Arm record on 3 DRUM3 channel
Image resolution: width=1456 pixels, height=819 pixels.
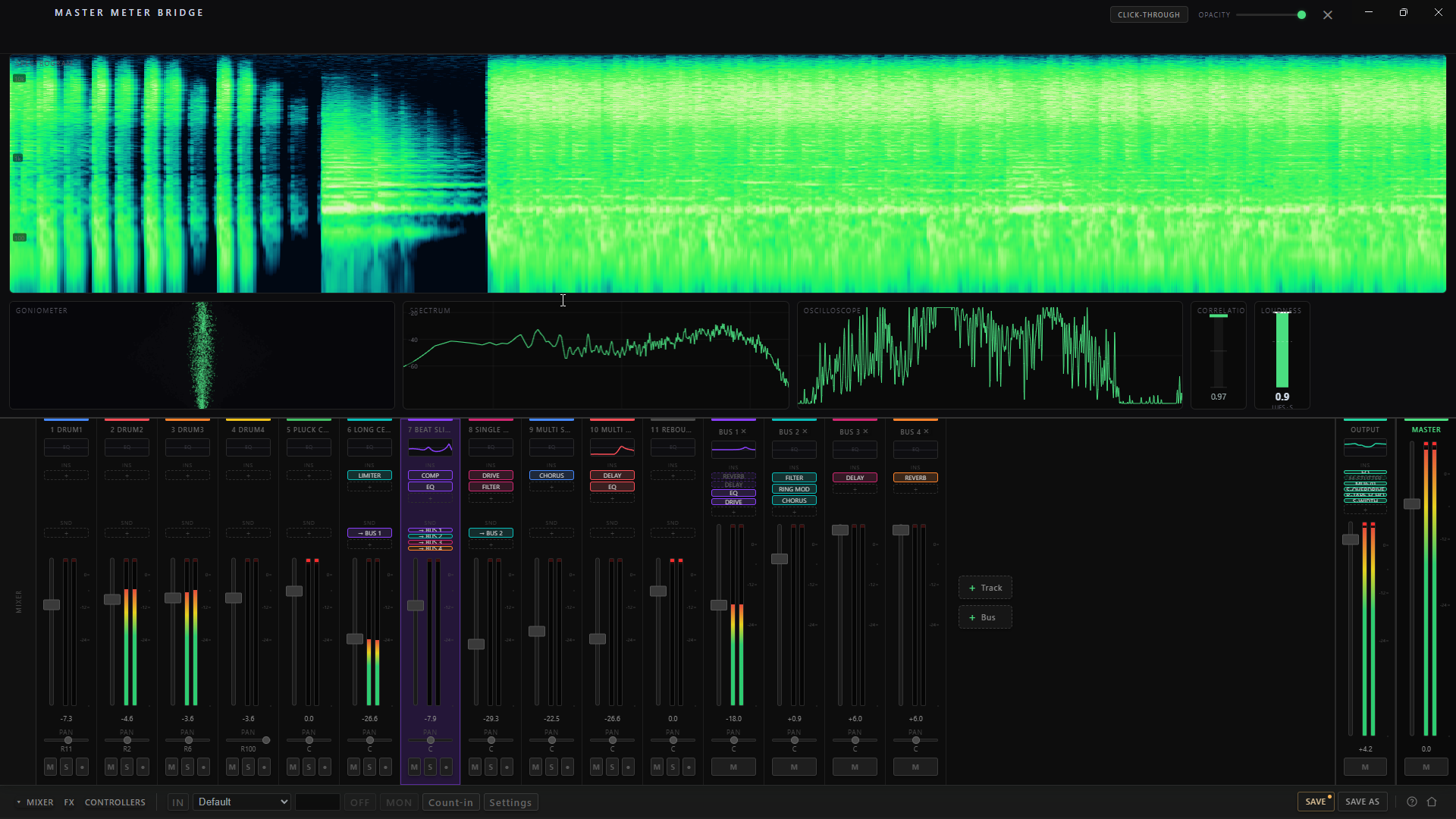[x=203, y=767]
